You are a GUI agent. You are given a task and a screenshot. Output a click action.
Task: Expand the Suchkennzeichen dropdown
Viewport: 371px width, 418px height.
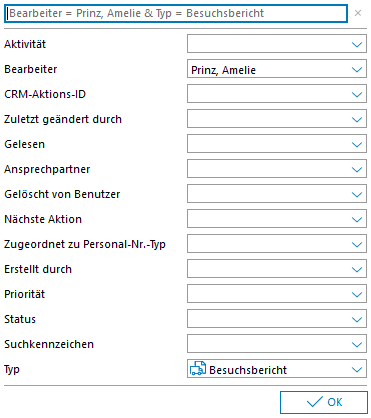click(357, 344)
